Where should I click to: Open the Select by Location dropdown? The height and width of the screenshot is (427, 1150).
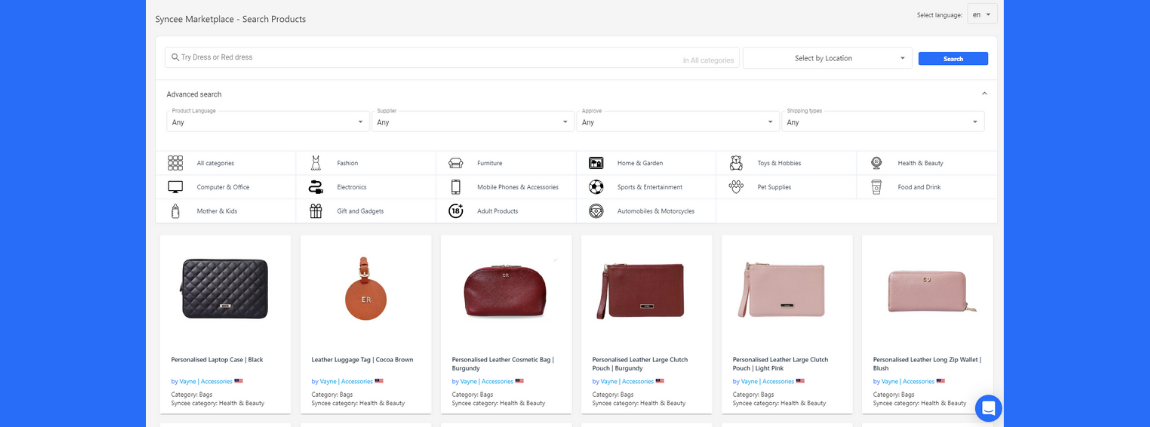pyautogui.click(x=827, y=58)
